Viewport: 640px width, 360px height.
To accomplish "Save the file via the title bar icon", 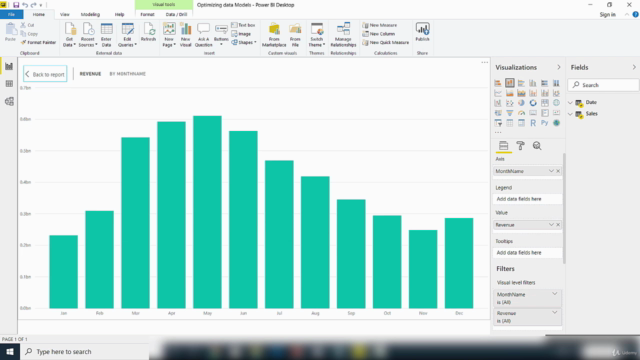I will coord(16,5).
